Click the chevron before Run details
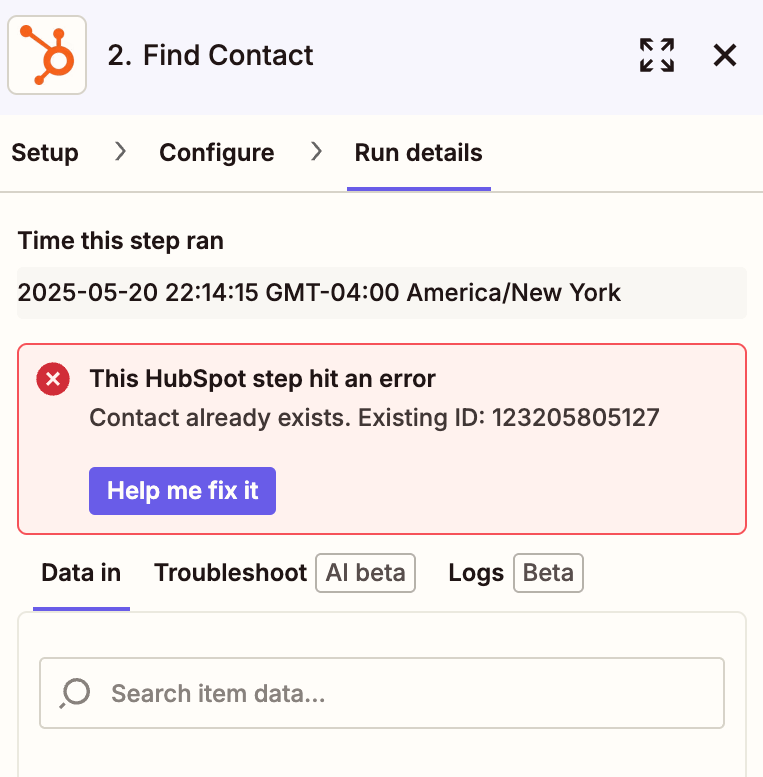Screen dimensions: 763x777 click(x=316, y=152)
